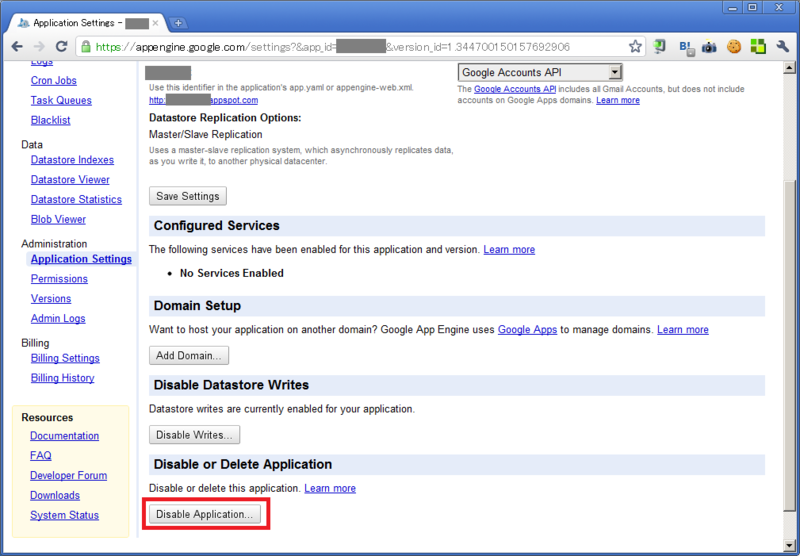Click the B! Hatena bookmark extension icon
Image resolution: width=800 pixels, height=556 pixels.
pyautogui.click(x=686, y=47)
